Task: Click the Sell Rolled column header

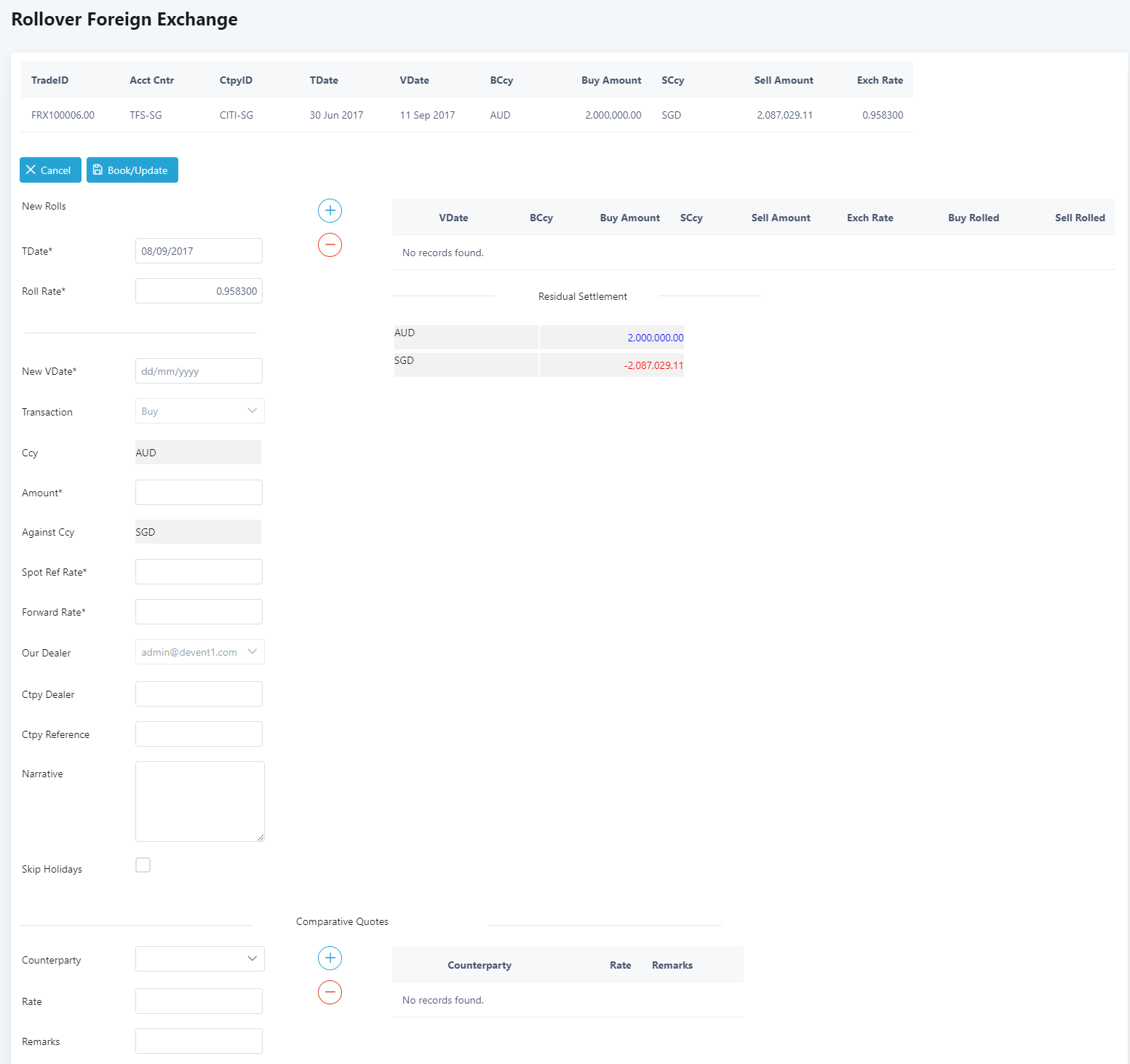Action: [x=1080, y=218]
